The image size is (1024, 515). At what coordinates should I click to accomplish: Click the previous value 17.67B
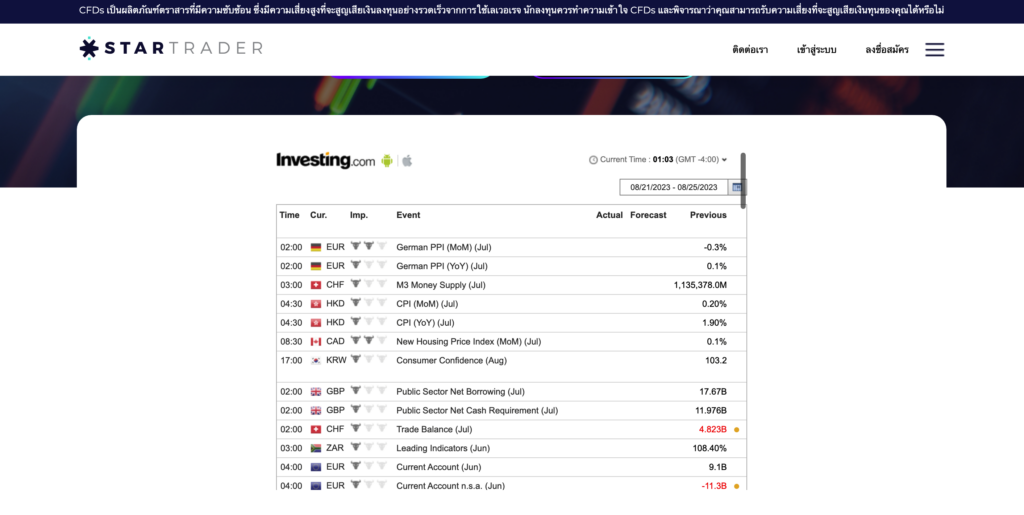click(x=713, y=392)
